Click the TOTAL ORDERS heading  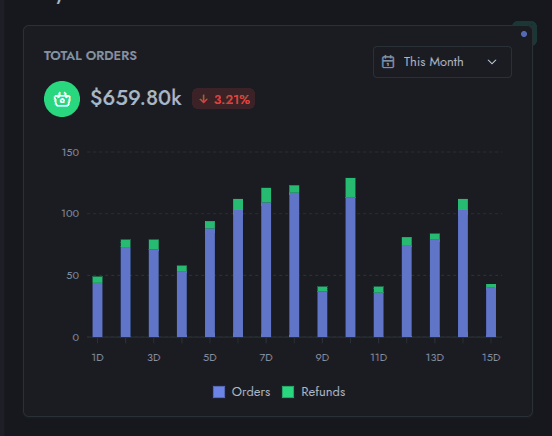point(90,56)
